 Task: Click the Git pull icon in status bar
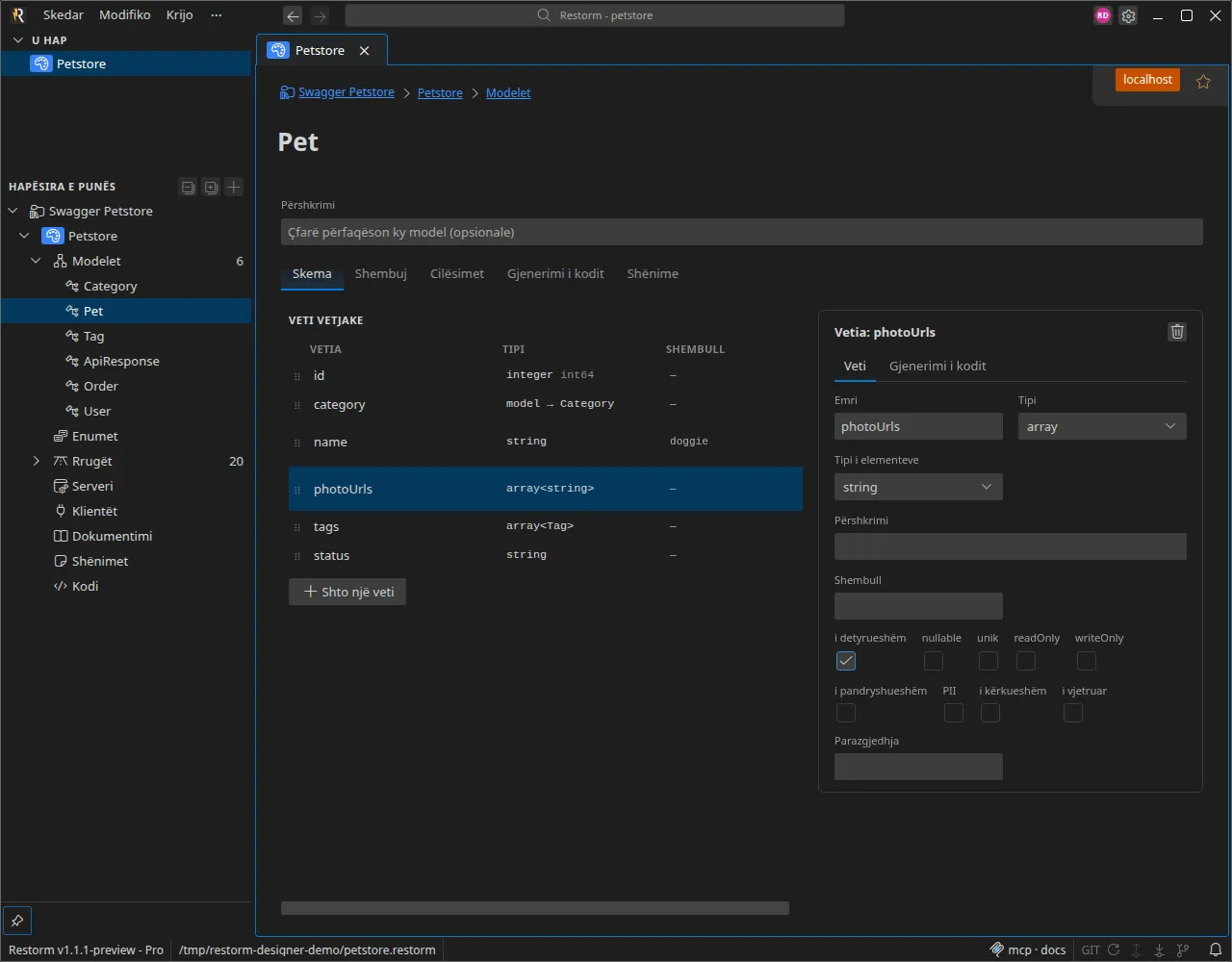click(1158, 949)
